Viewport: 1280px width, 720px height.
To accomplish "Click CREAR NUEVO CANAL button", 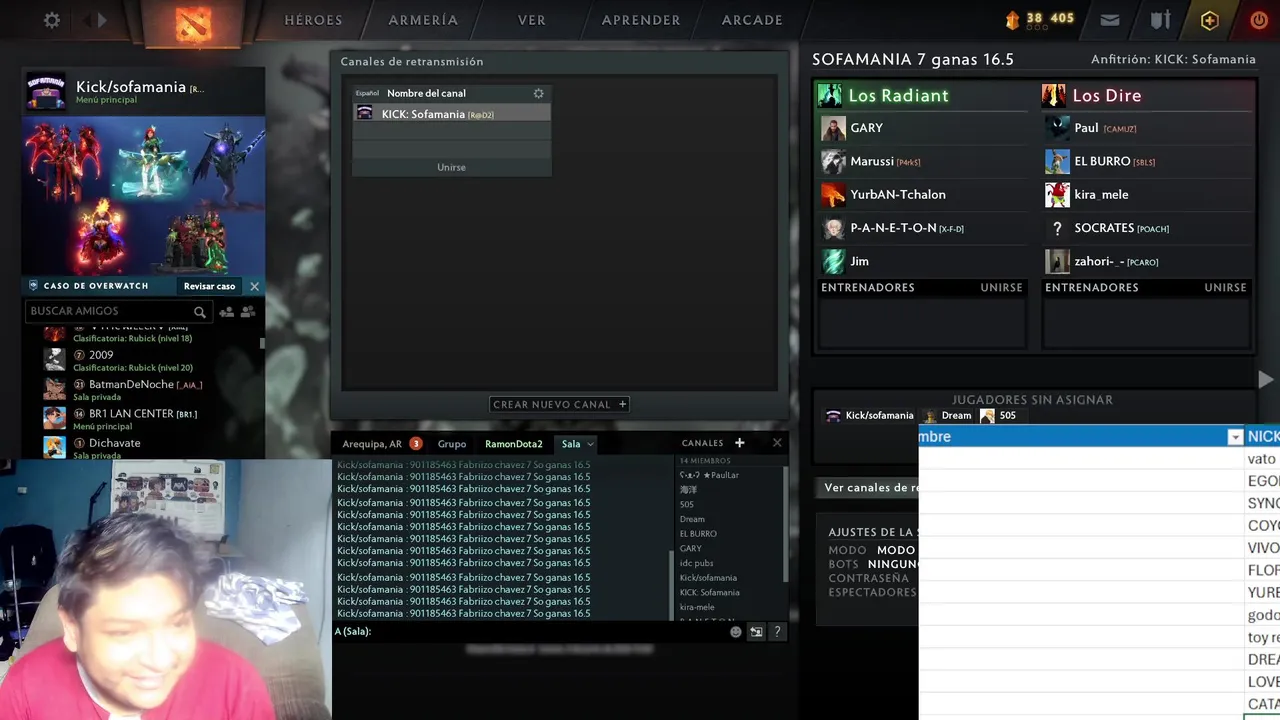I will coord(560,405).
